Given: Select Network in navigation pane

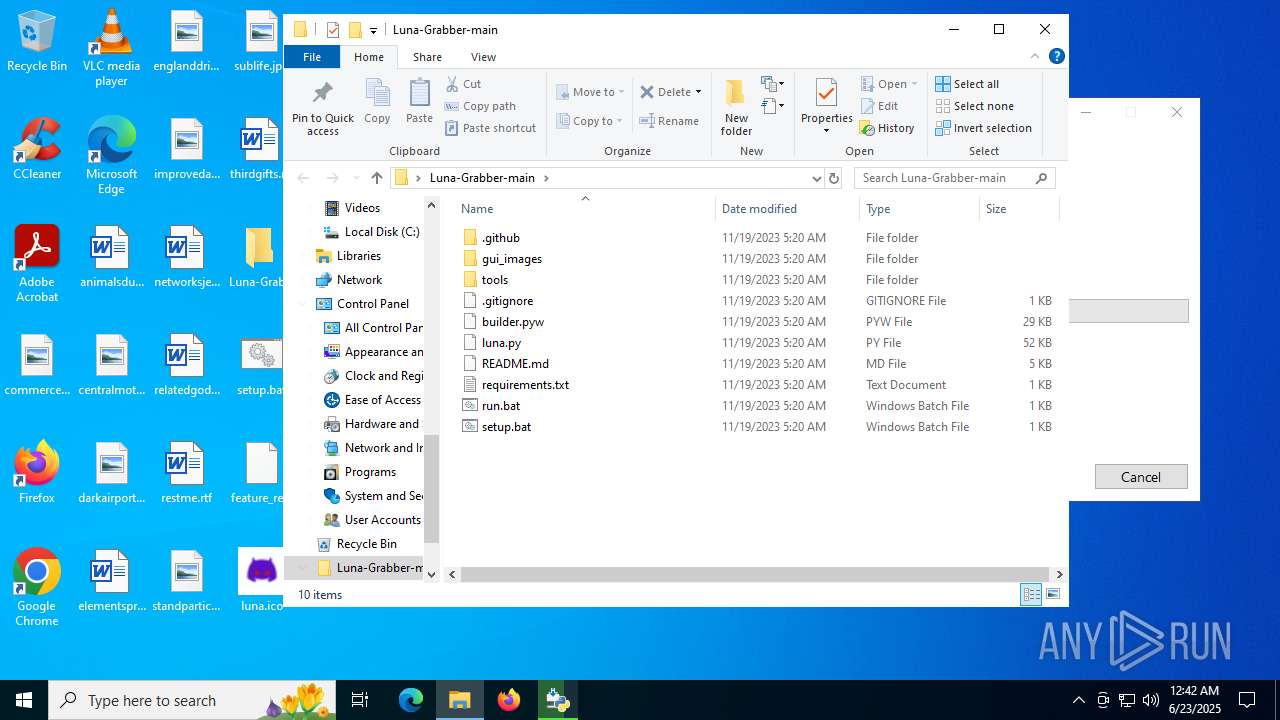Looking at the screenshot, I should [x=359, y=280].
